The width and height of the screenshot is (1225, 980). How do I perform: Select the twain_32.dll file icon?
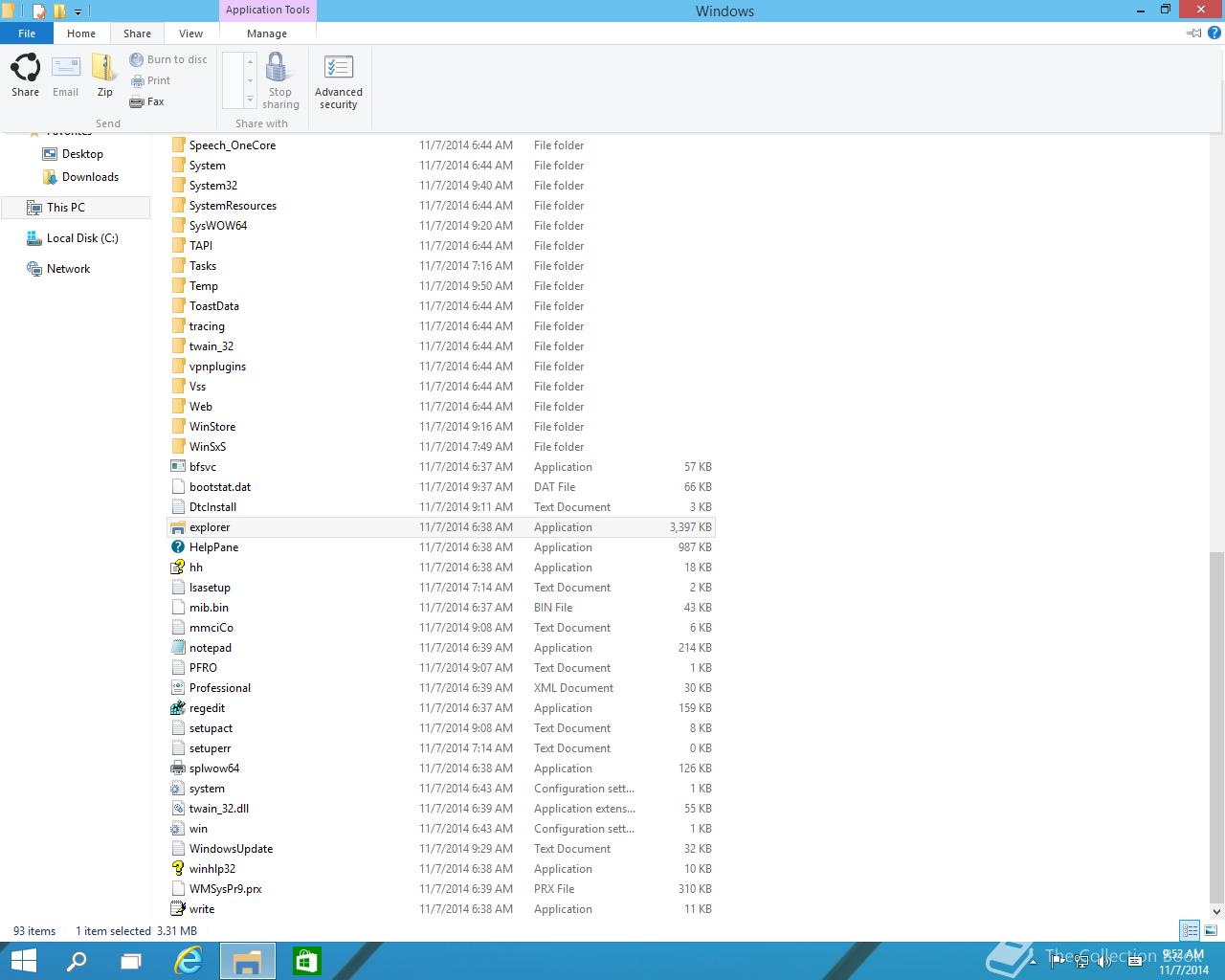click(x=177, y=809)
